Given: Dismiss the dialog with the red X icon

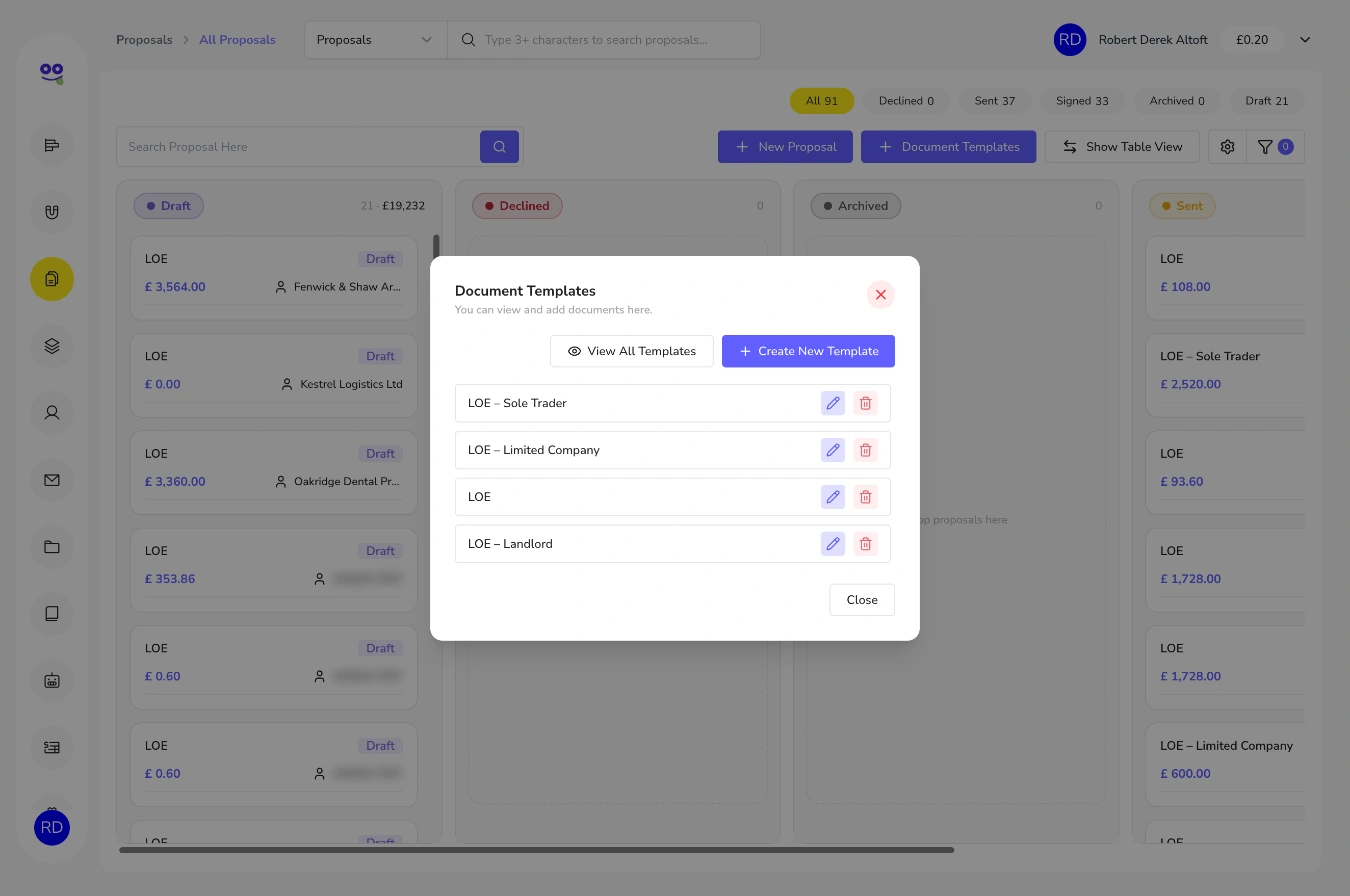Looking at the screenshot, I should coord(881,295).
